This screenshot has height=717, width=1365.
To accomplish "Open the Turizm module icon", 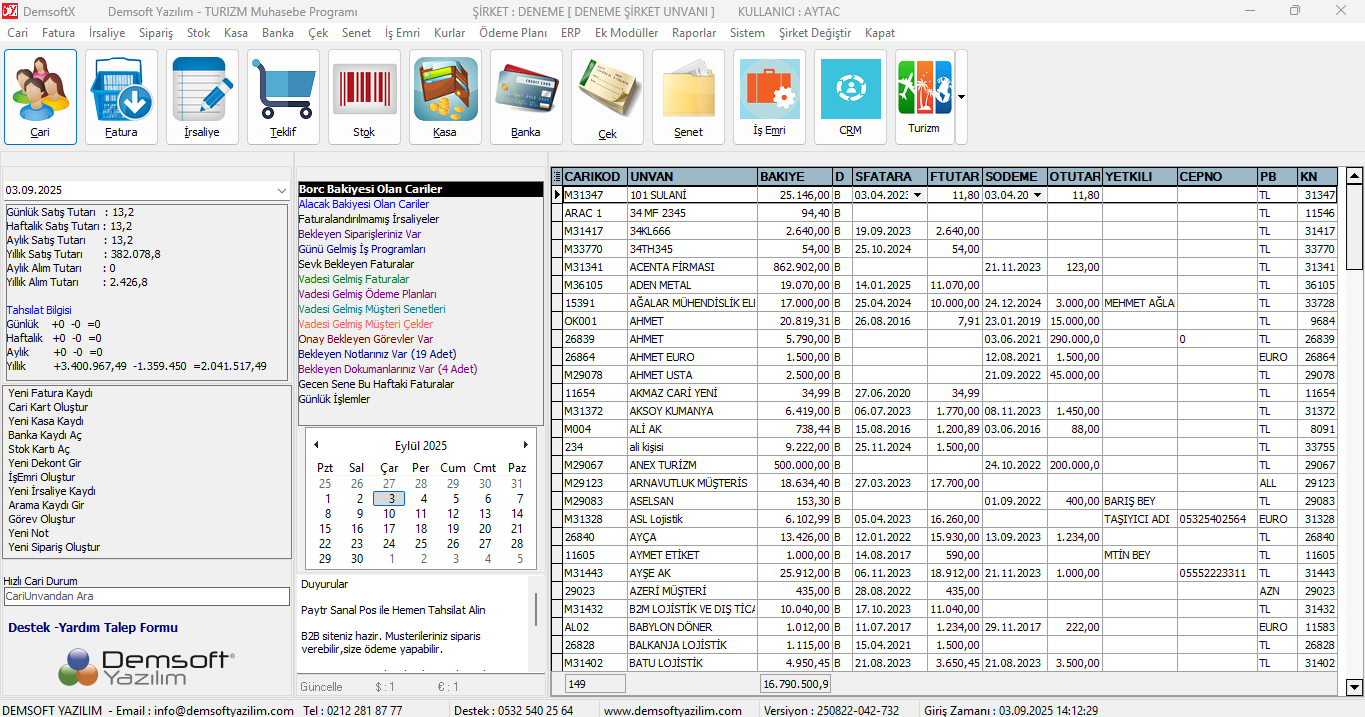I will pos(924,96).
